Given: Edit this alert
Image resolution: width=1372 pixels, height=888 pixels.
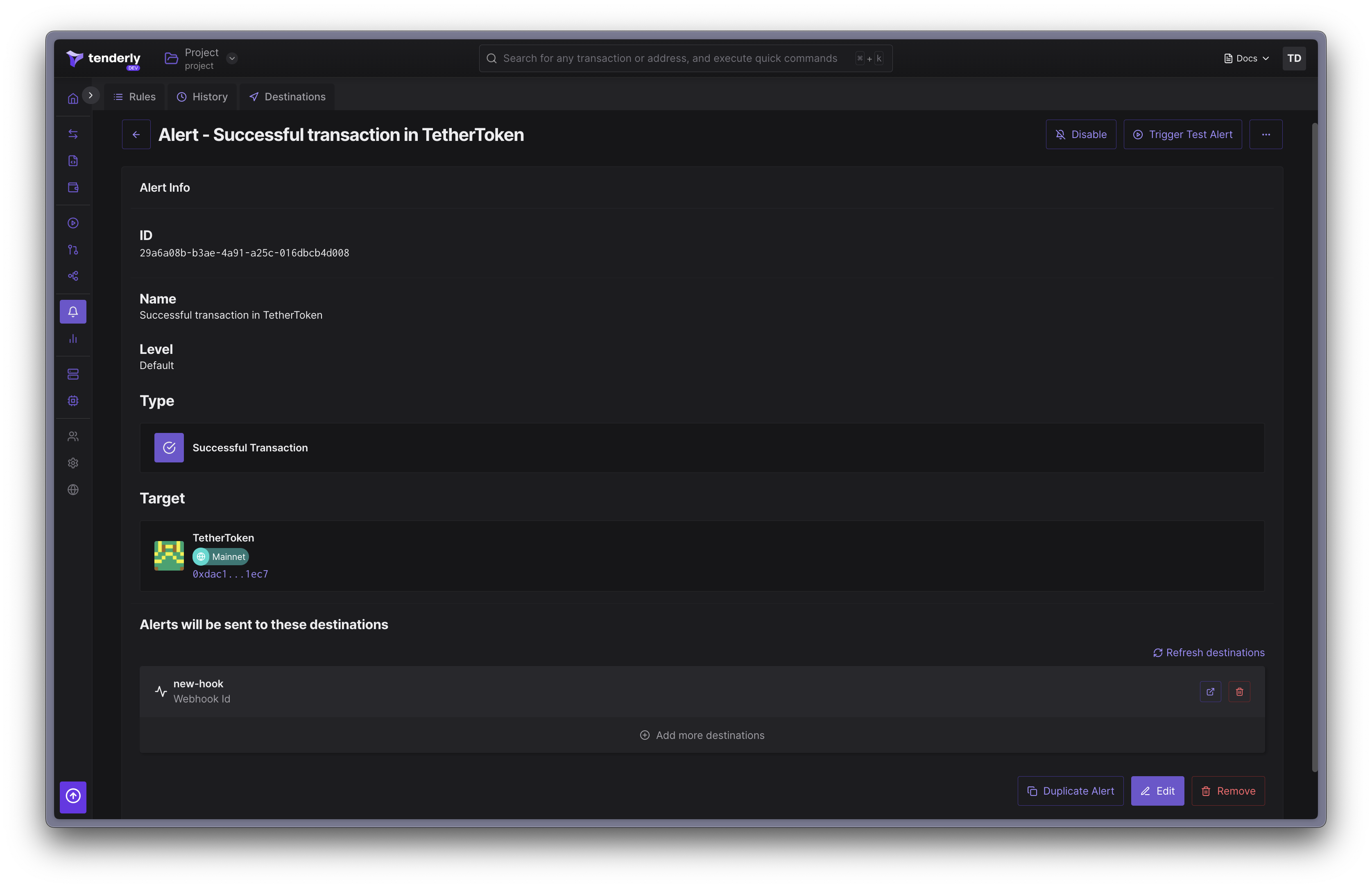Looking at the screenshot, I should click(1157, 791).
